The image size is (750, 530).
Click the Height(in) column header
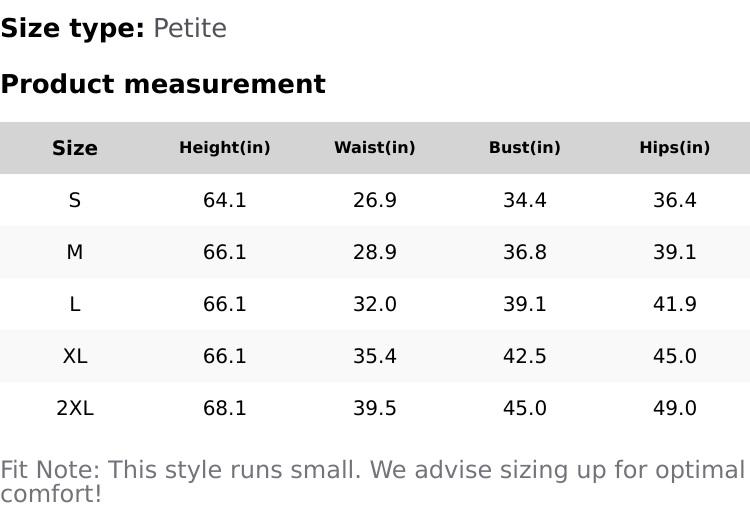[x=225, y=148]
